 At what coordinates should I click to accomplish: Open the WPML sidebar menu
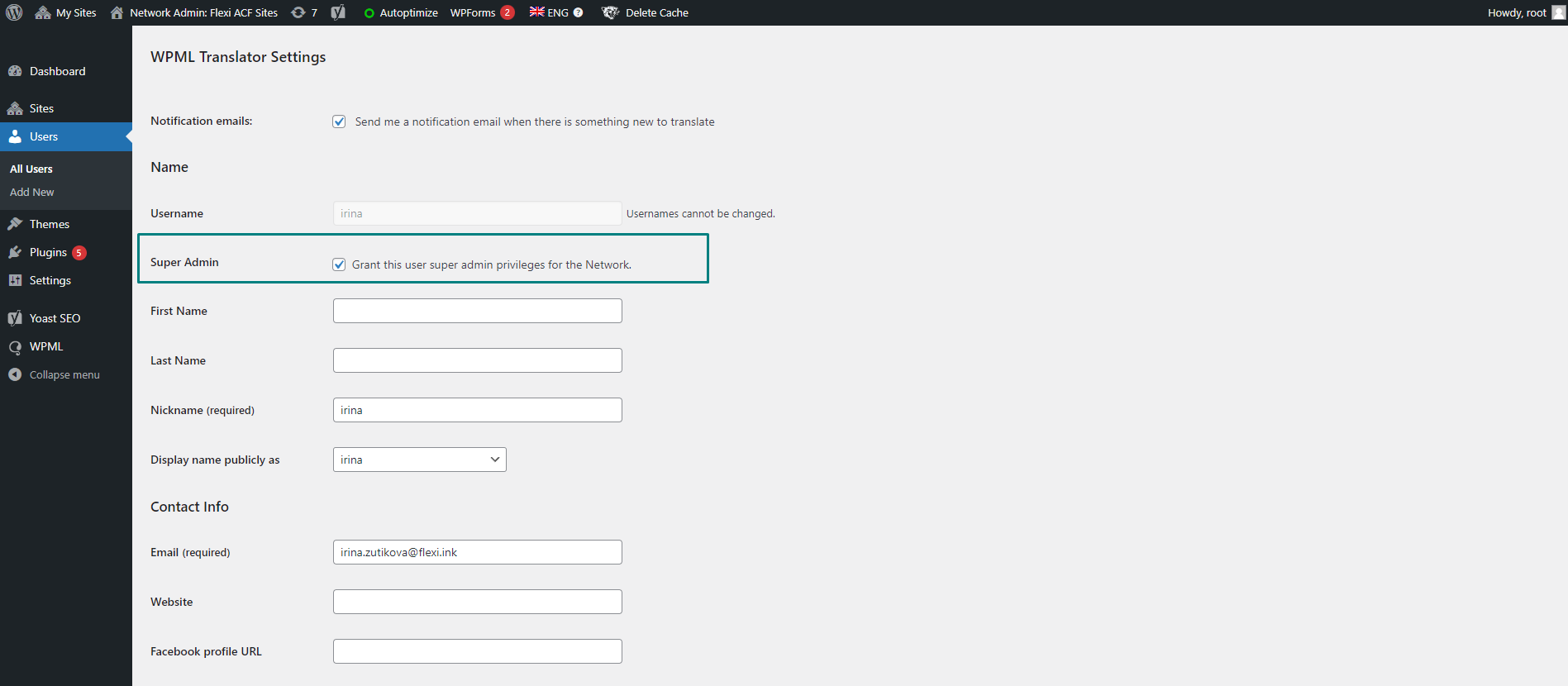point(46,346)
